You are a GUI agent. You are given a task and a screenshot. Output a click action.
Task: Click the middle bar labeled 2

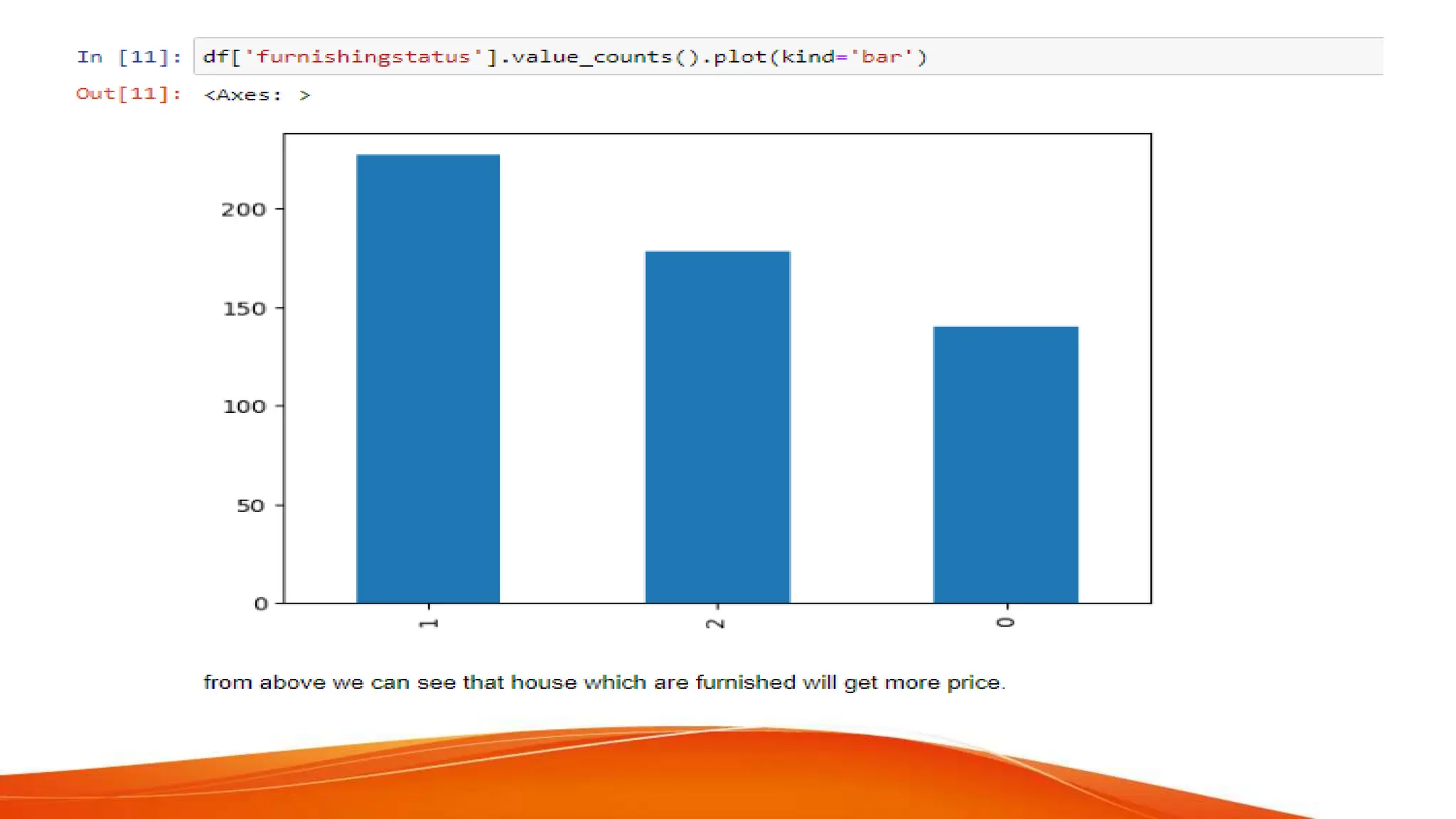[x=717, y=427]
